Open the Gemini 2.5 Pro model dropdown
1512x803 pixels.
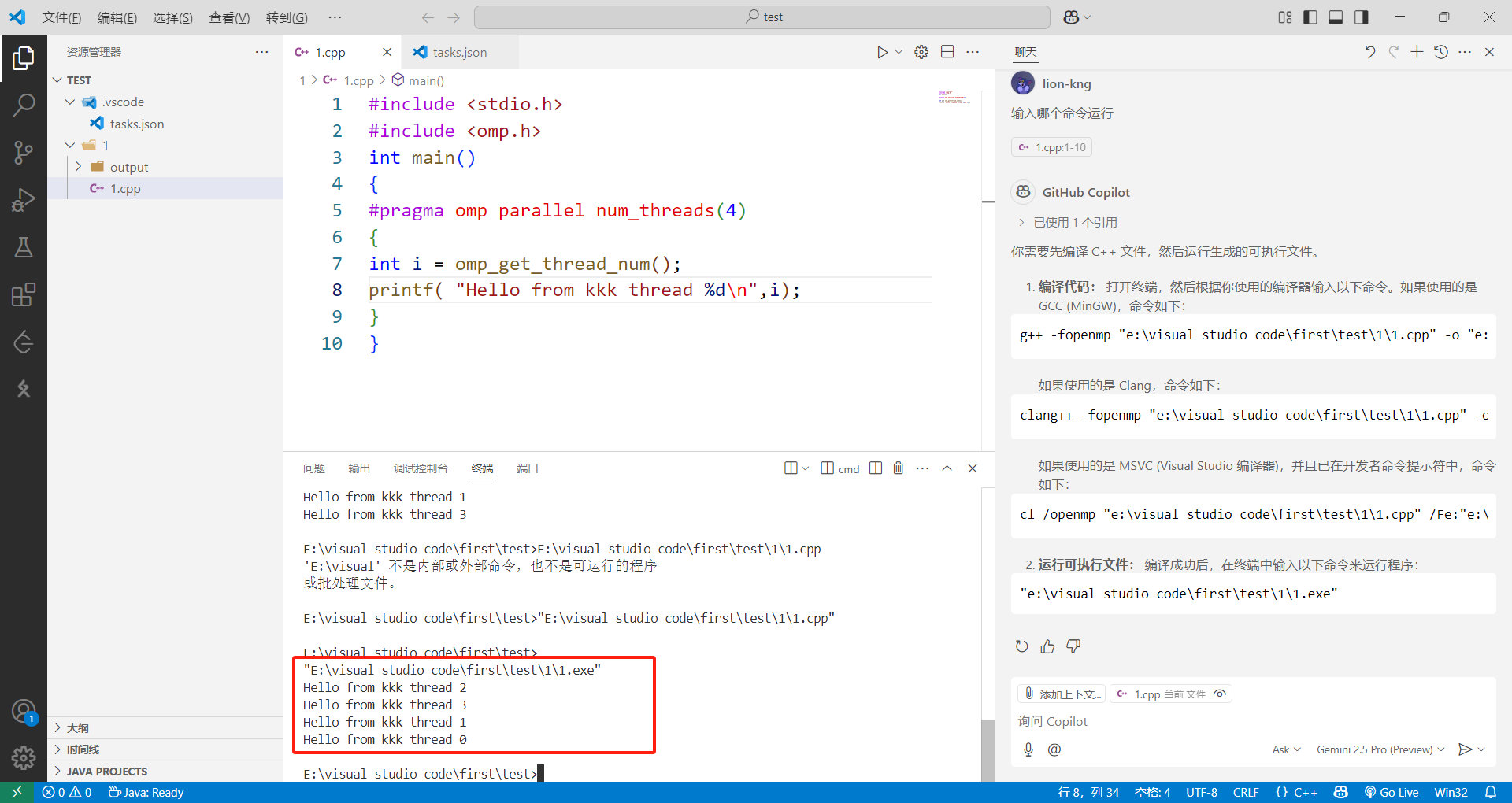click(1379, 749)
